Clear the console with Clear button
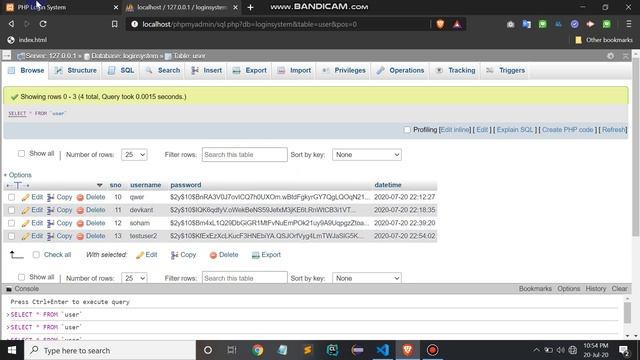The height and width of the screenshot is (360, 640). [619, 289]
